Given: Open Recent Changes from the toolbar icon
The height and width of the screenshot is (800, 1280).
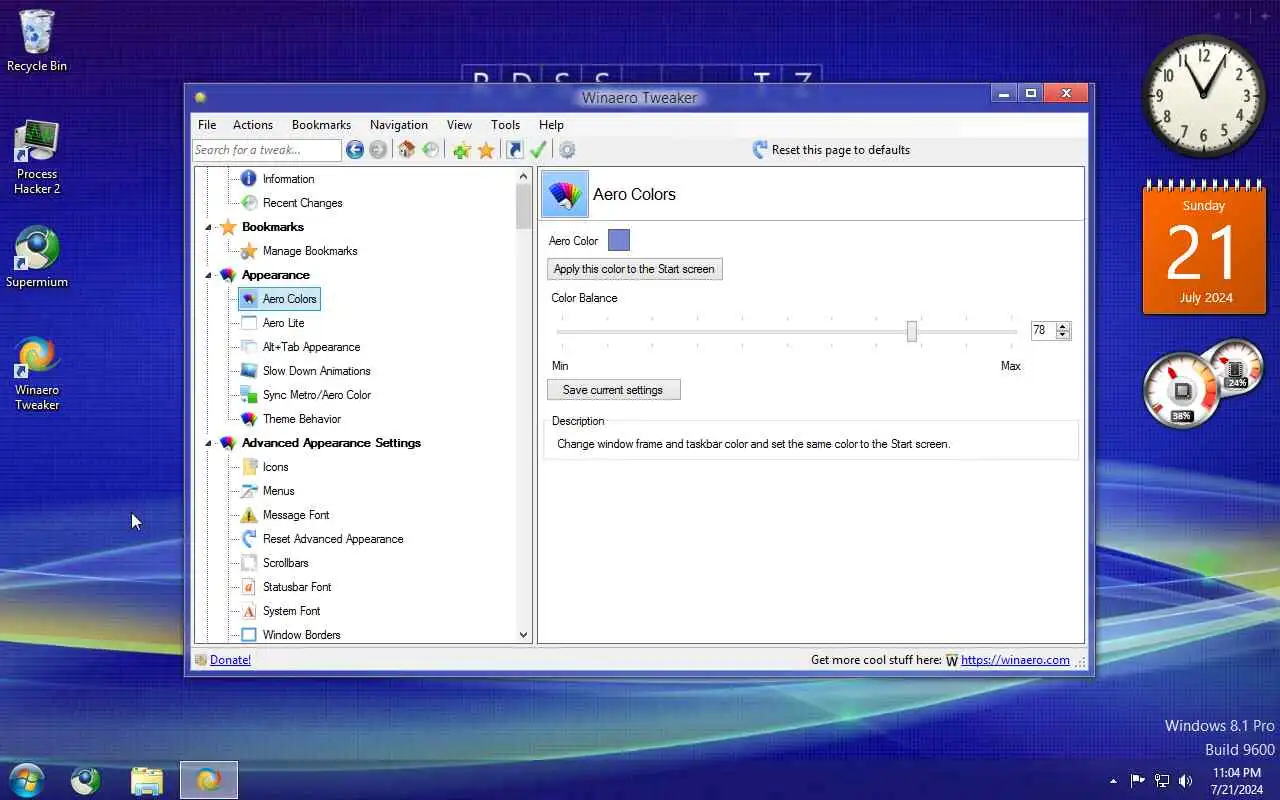Looking at the screenshot, I should (431, 150).
